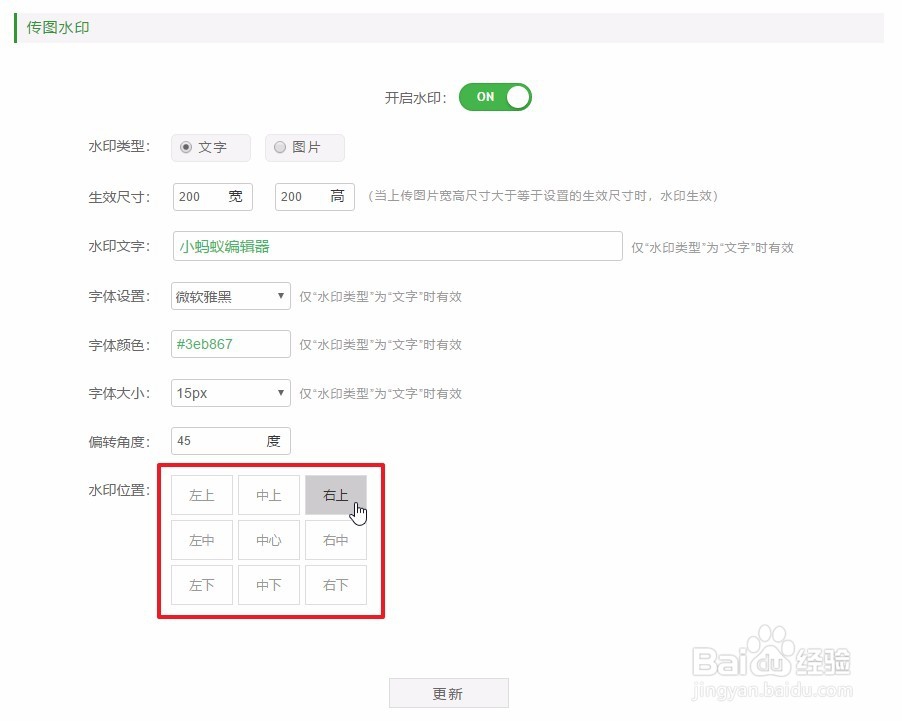Open the 字体设置 font dropdown showing 微软雅黑
The width and height of the screenshot is (902, 721).
(230, 296)
